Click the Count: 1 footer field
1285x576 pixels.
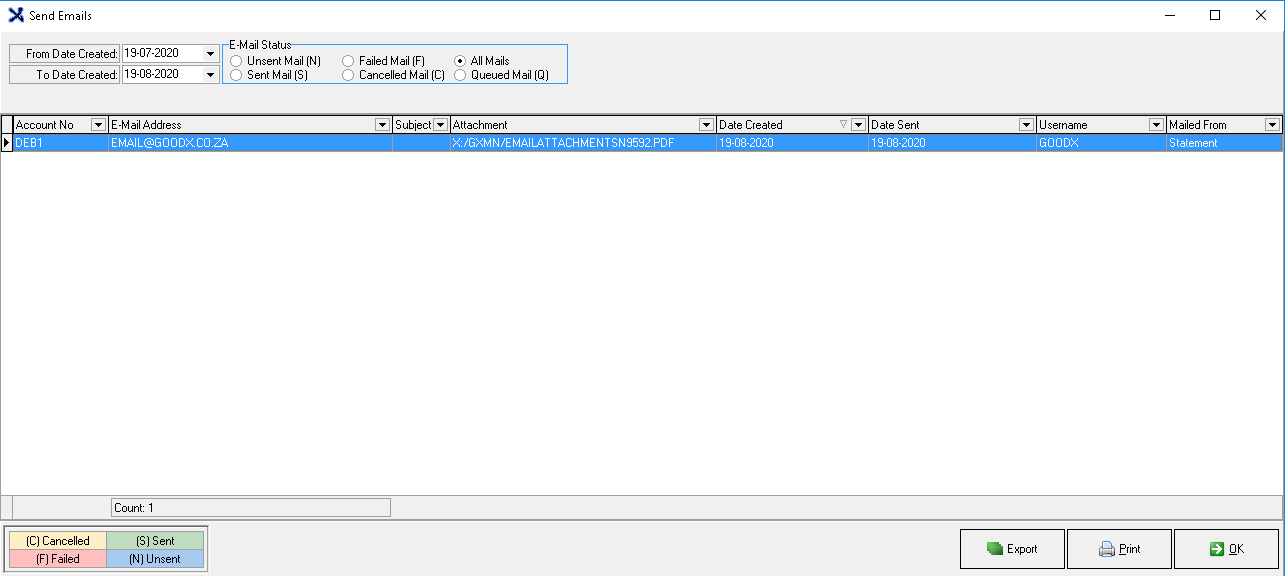(250, 508)
